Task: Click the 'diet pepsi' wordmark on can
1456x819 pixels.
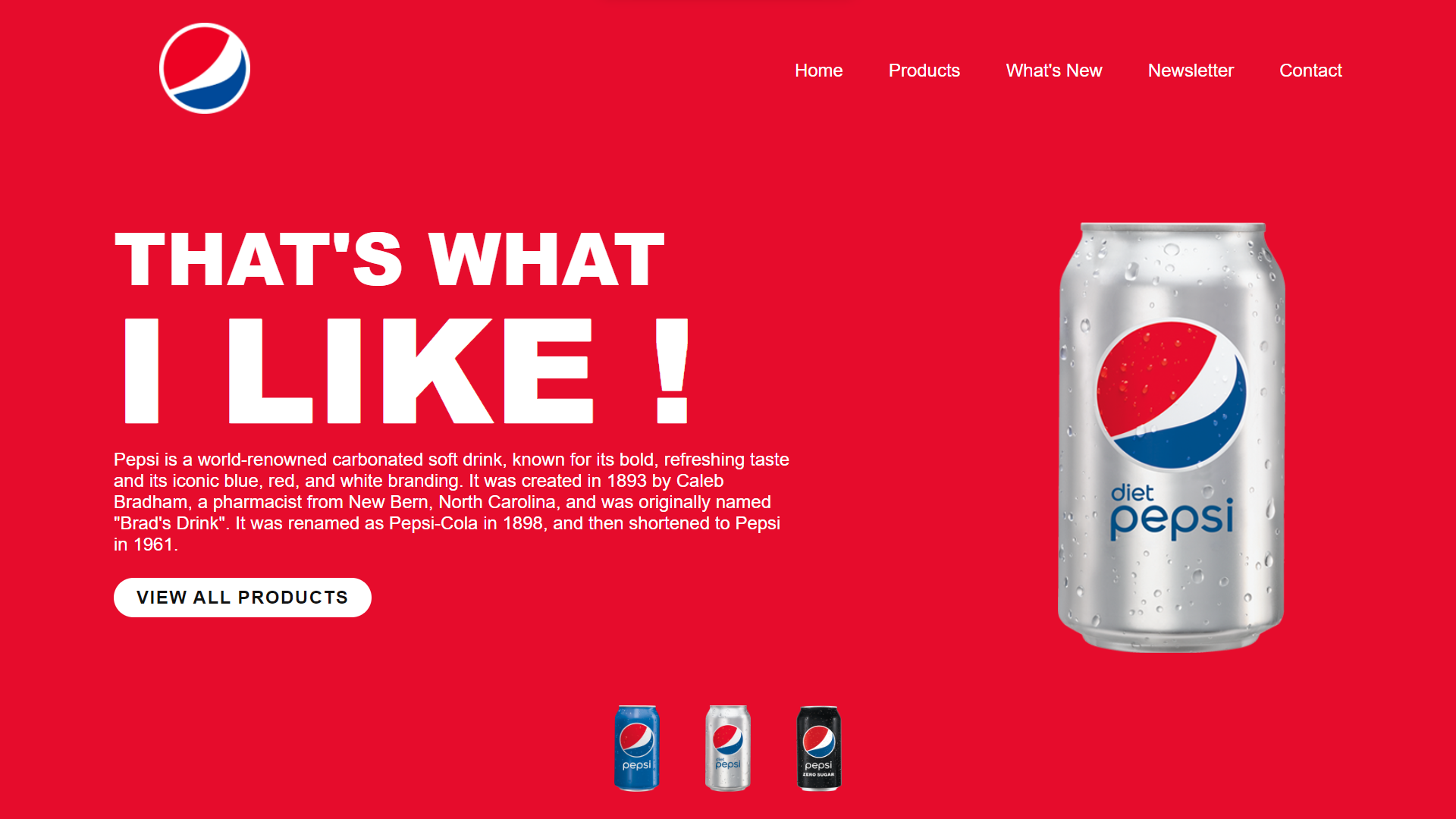Action: [x=1172, y=512]
